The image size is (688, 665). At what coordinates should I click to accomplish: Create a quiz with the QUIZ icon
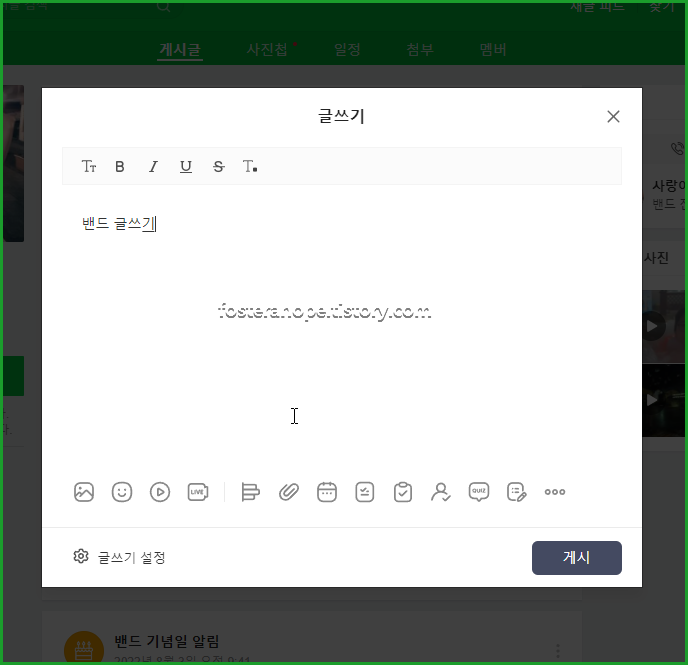(479, 492)
